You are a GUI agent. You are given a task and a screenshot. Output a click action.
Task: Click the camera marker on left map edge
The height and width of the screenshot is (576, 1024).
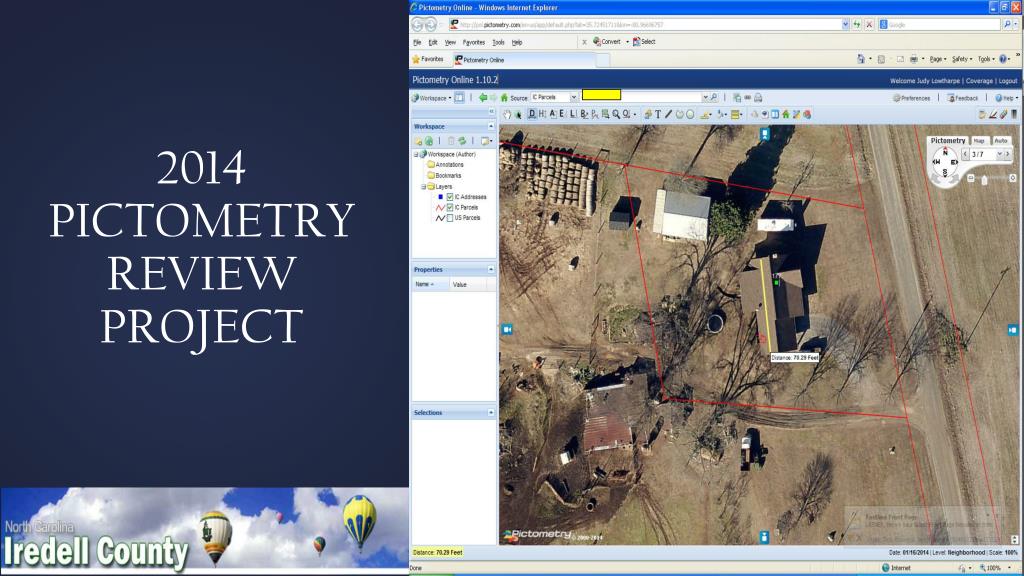(x=507, y=329)
